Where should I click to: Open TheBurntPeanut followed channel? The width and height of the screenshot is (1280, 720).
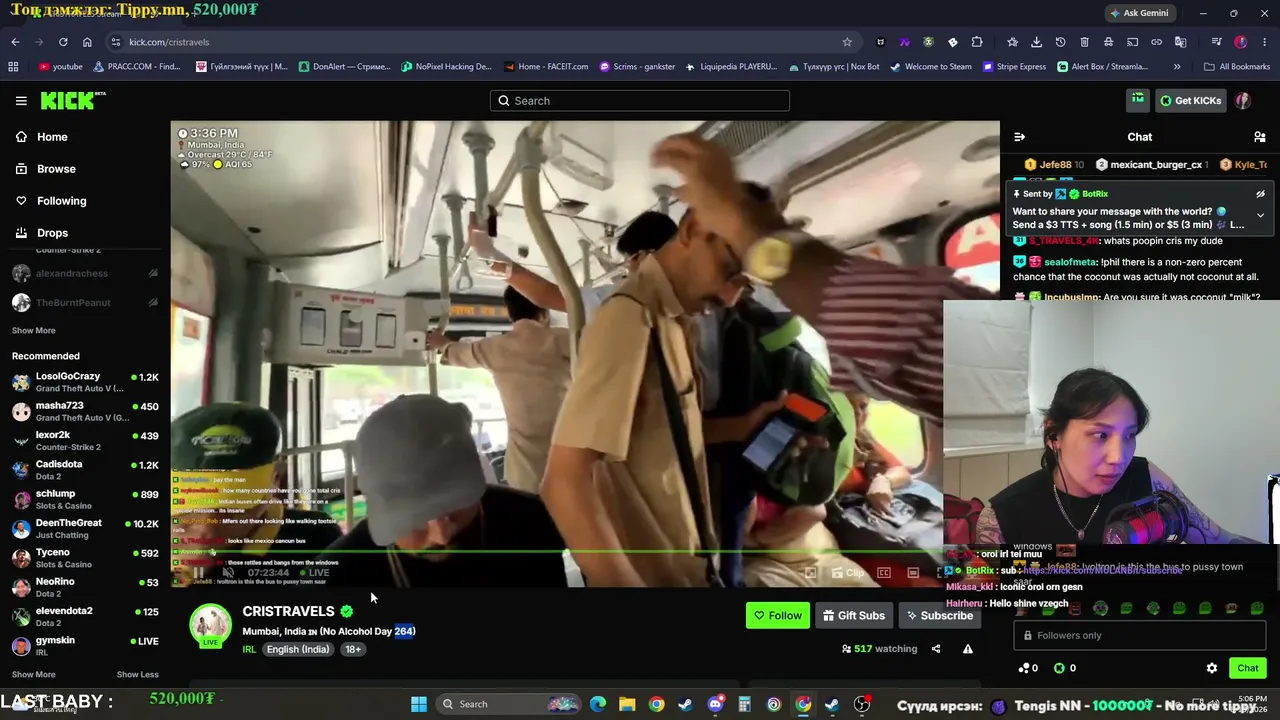coord(85,302)
